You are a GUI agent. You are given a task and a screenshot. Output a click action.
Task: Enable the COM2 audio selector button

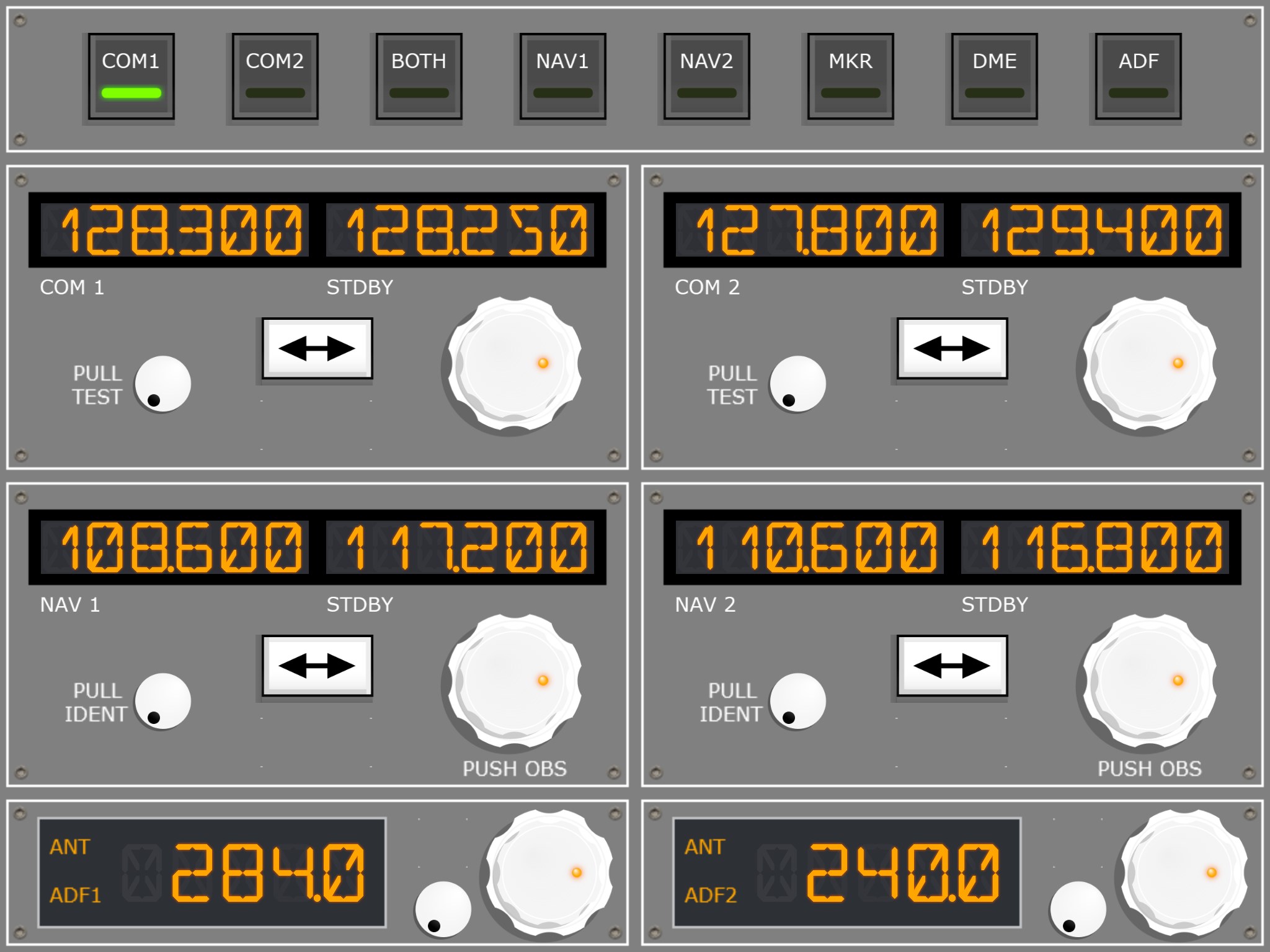(x=275, y=76)
